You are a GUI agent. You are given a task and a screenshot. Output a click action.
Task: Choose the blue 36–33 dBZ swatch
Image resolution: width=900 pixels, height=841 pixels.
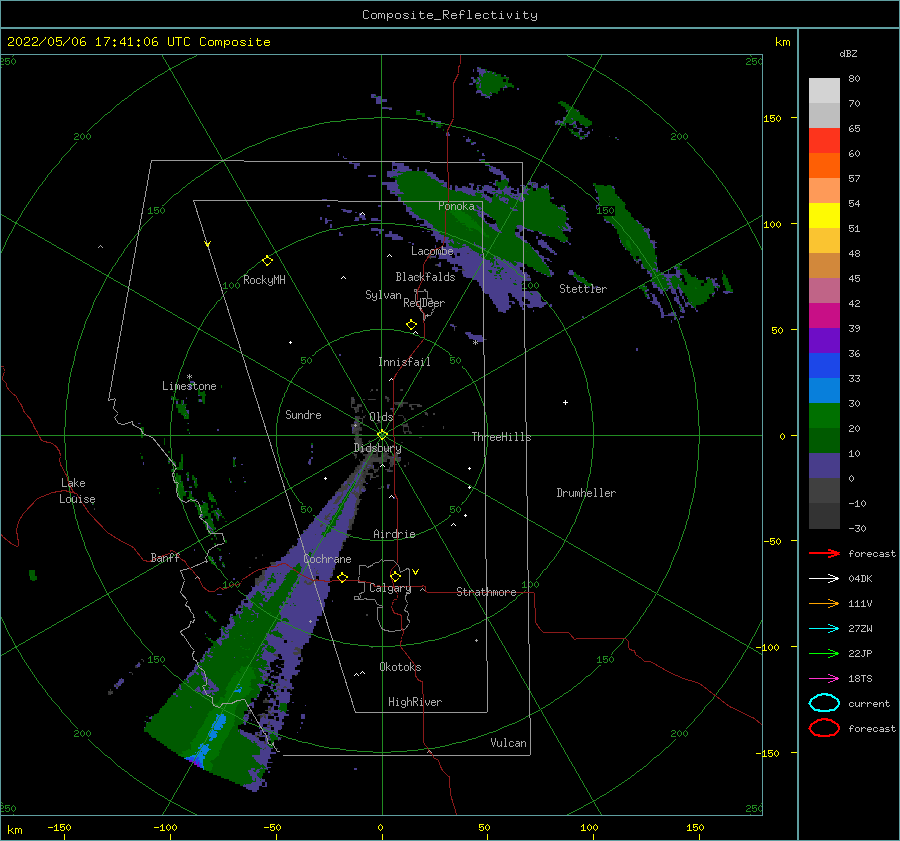[x=824, y=366]
